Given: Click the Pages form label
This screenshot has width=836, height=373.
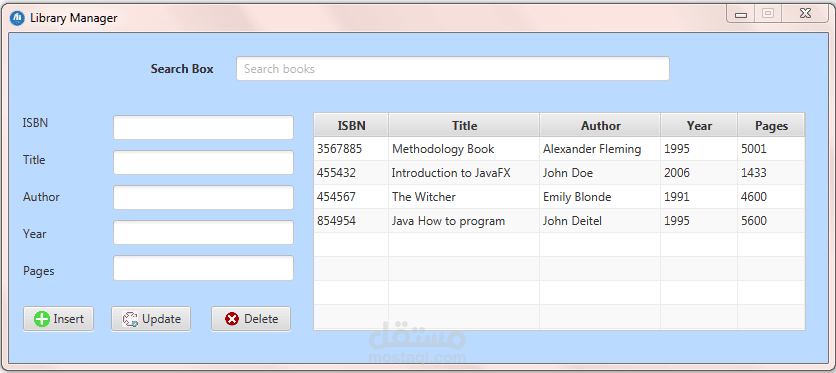Looking at the screenshot, I should 38,271.
